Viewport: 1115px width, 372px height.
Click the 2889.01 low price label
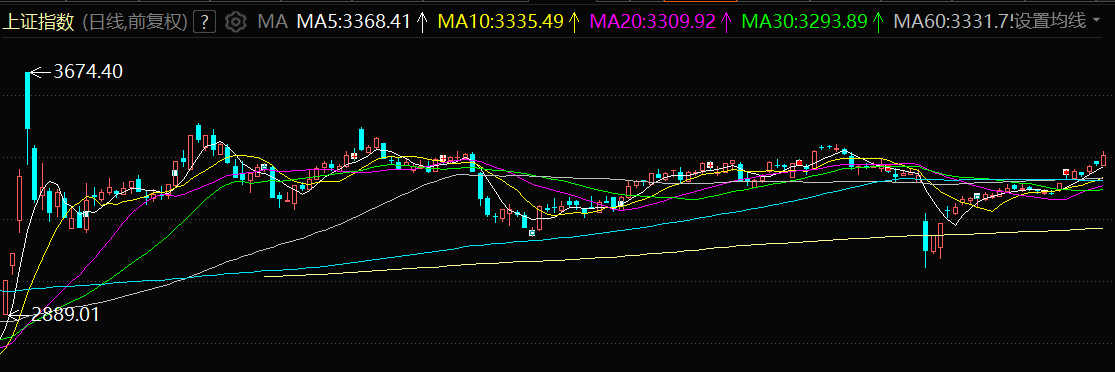64,314
